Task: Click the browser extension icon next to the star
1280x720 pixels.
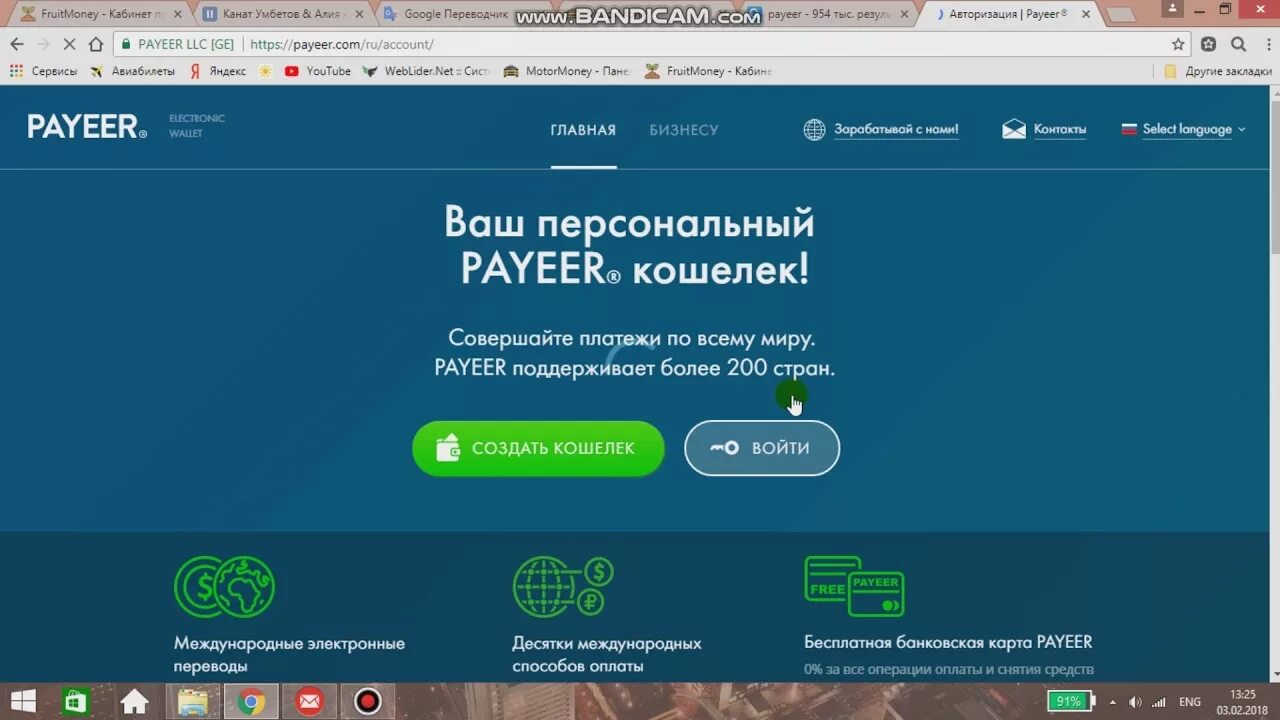Action: tap(1209, 44)
